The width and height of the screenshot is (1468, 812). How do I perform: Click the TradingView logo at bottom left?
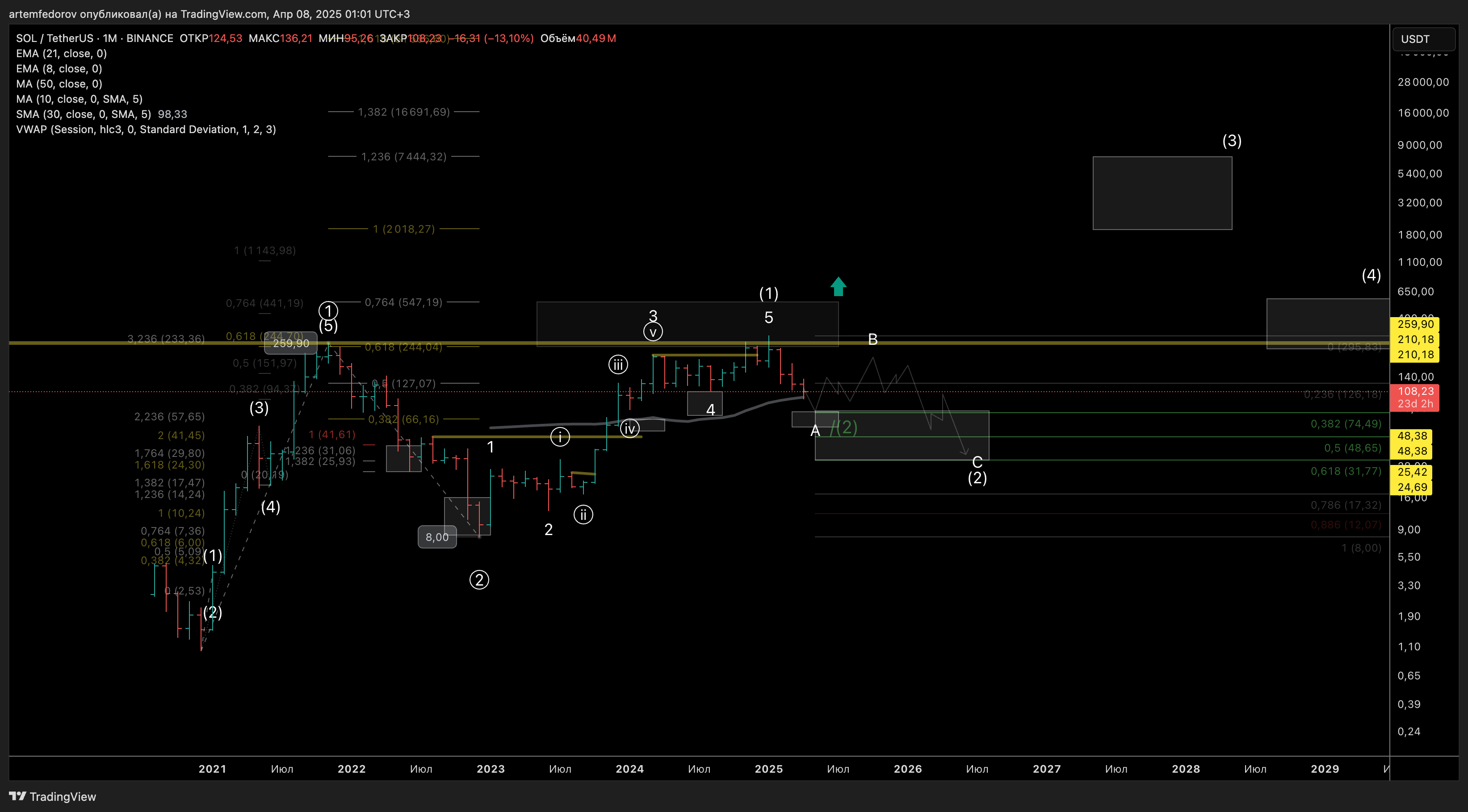click(x=52, y=797)
